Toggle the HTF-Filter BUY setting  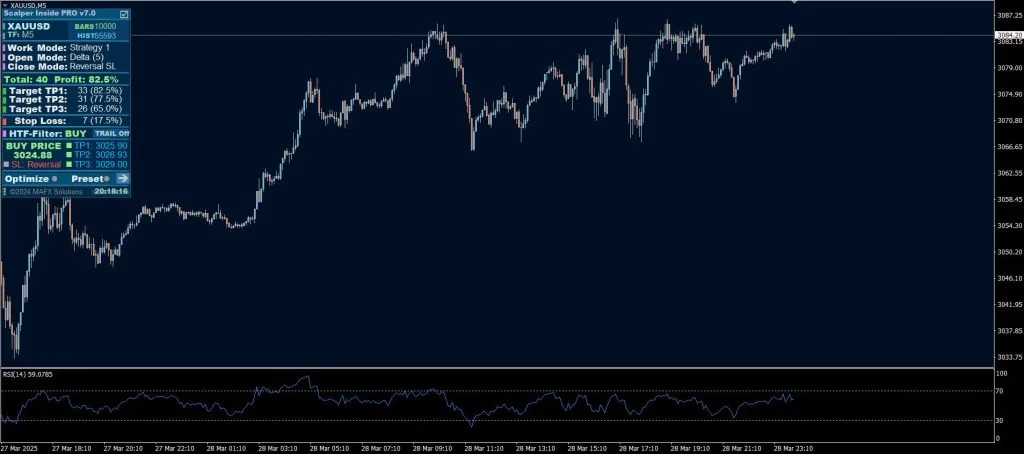pyautogui.click(x=47, y=133)
